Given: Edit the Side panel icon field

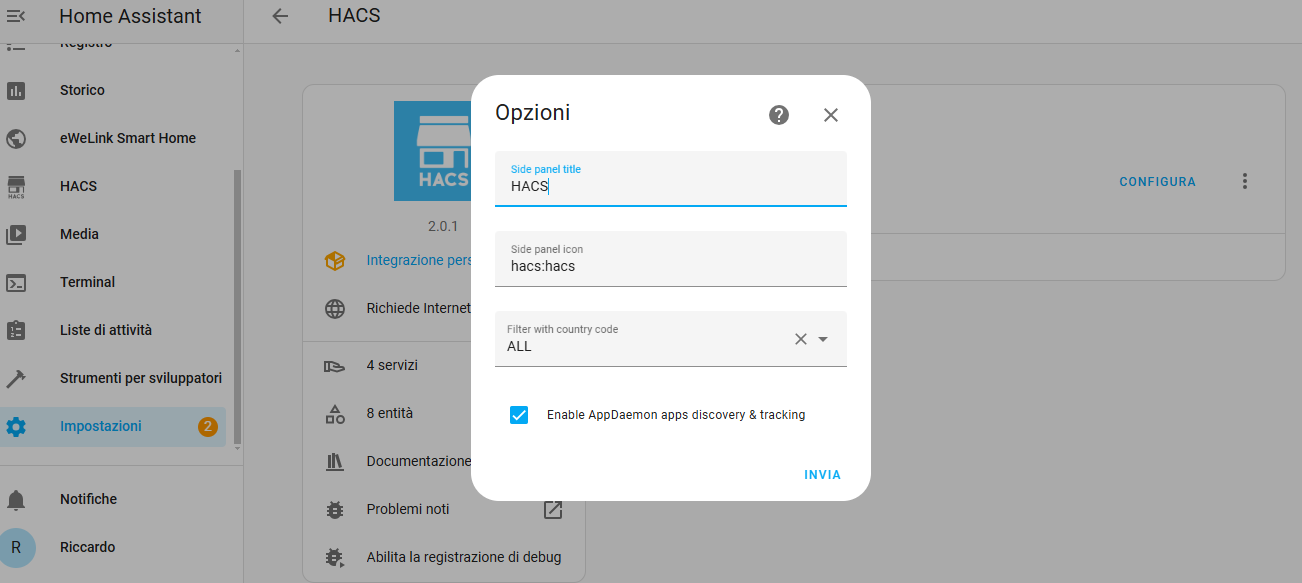Looking at the screenshot, I should click(x=670, y=266).
